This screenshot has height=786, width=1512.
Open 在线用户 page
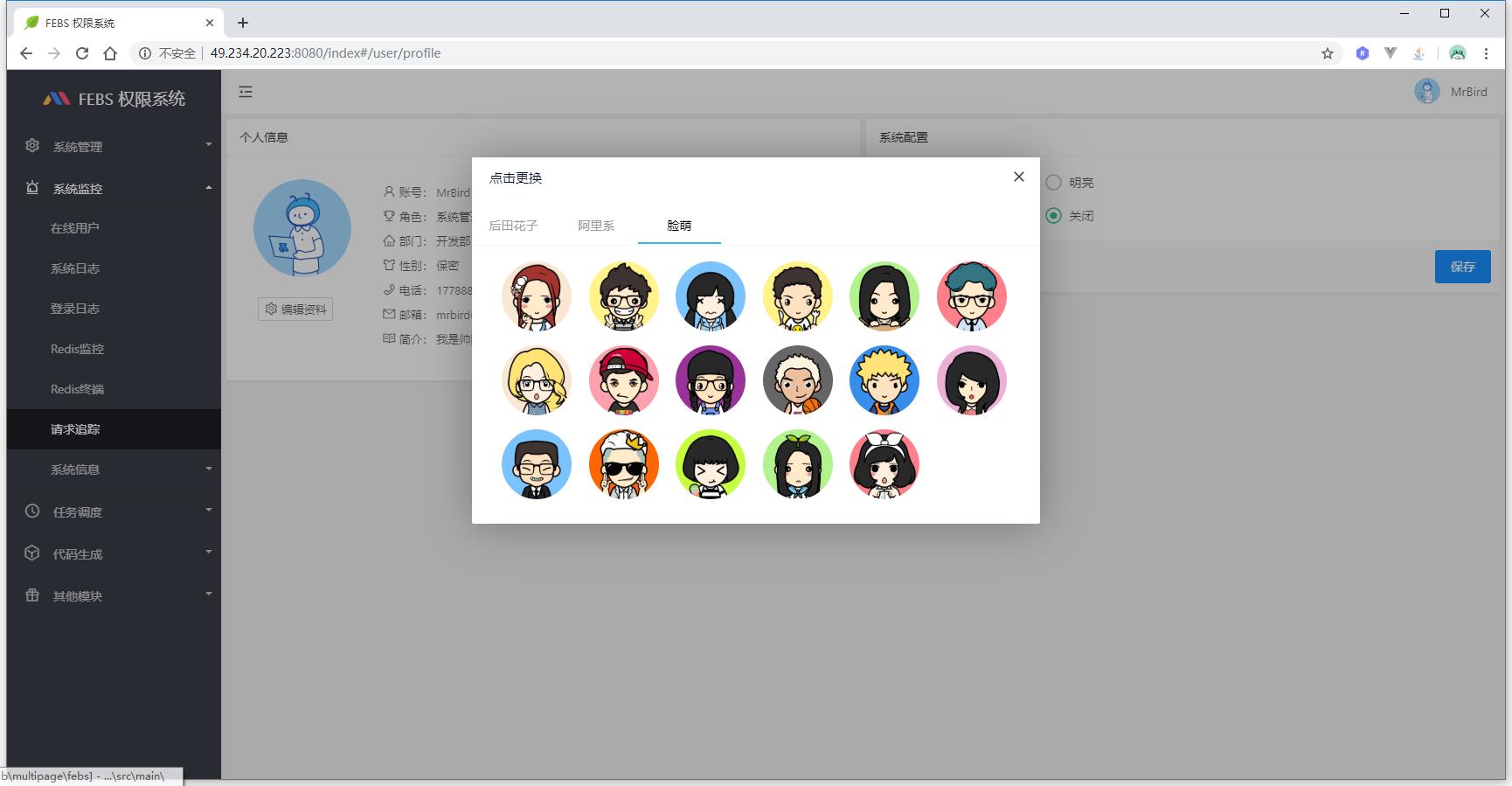click(x=114, y=228)
